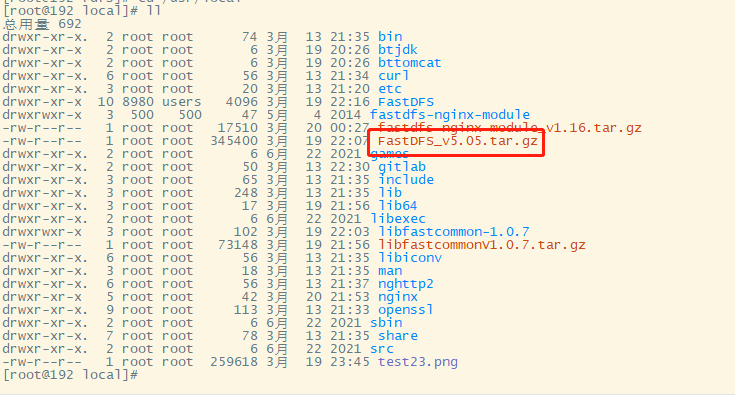The width and height of the screenshot is (735, 395).
Task: Click the final [root@192 local]# prompt
Action: (70, 375)
